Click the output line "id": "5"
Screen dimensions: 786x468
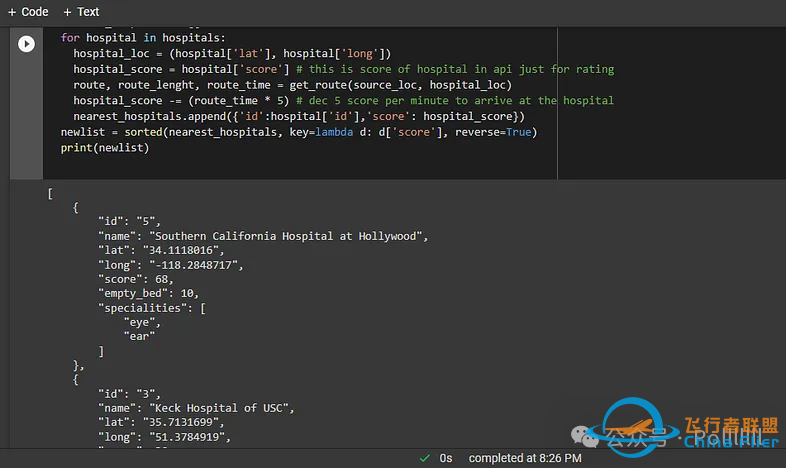[x=129, y=221]
